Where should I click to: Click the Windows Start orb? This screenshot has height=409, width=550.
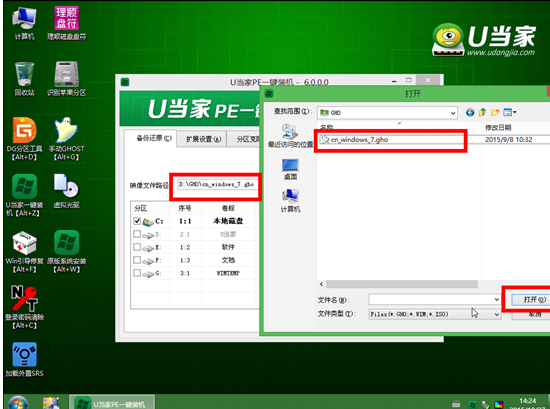[x=18, y=402]
